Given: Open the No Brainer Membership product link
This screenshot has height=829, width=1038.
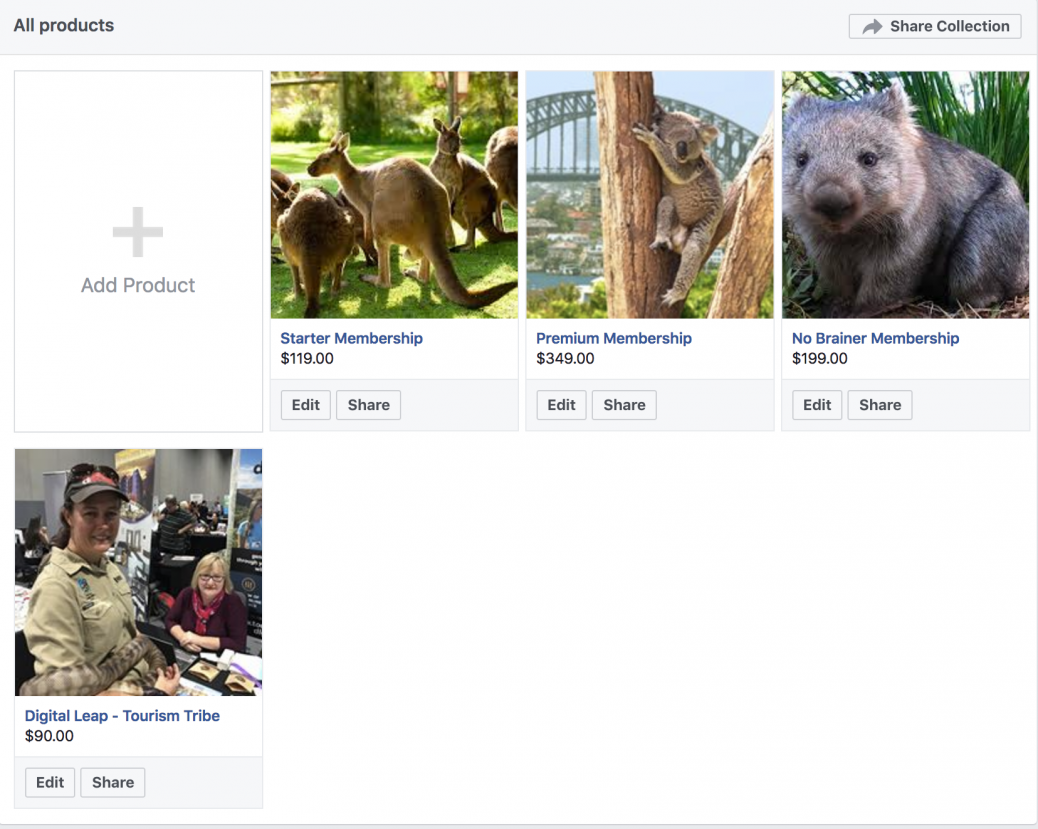Looking at the screenshot, I should (875, 338).
